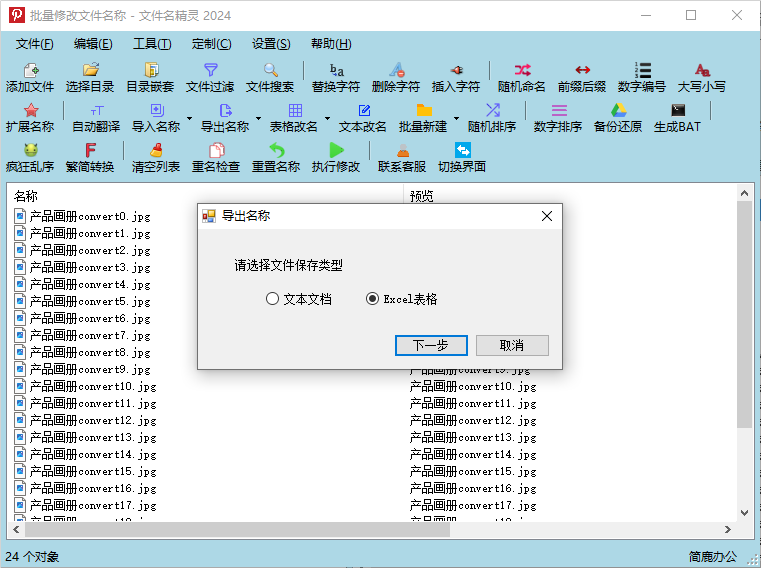Open the 选择目录 folder tool

tap(90, 78)
